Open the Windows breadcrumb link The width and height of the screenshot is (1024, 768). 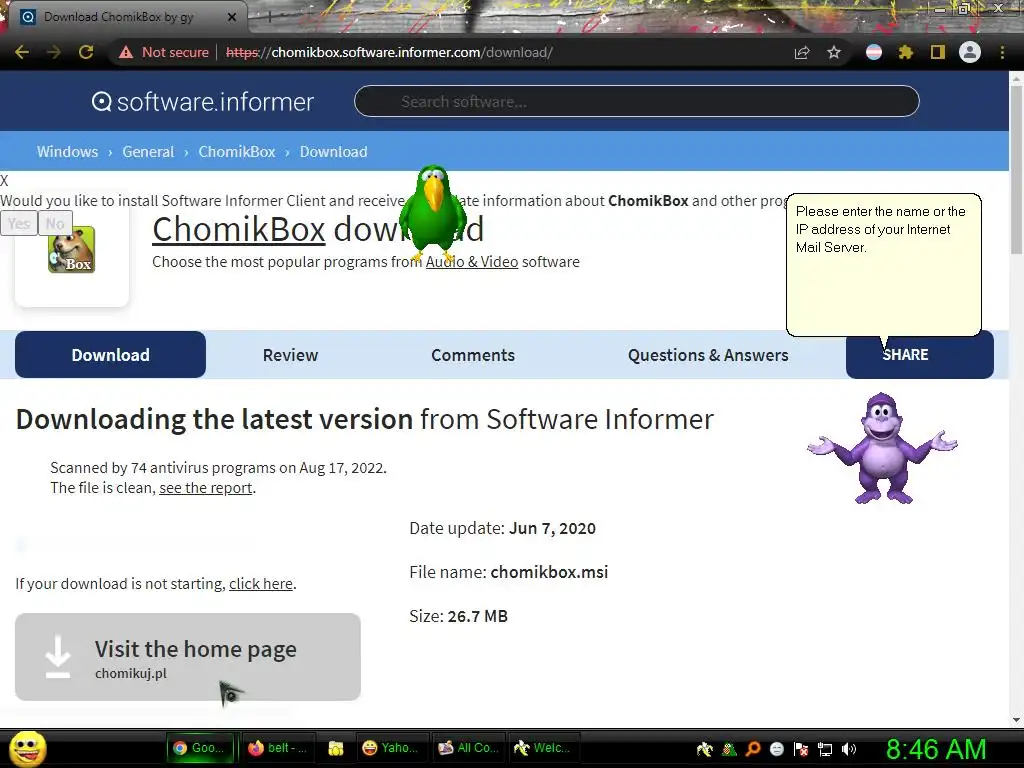(67, 152)
